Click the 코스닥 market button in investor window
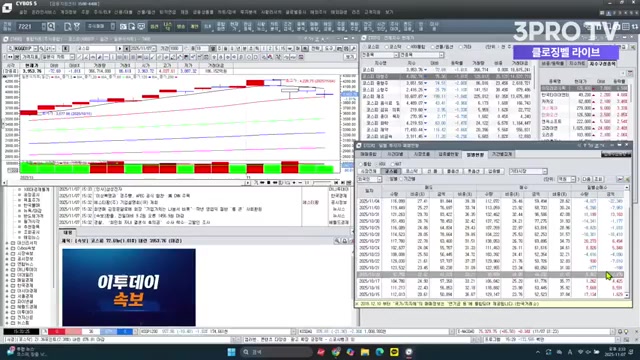 [x=412, y=171]
